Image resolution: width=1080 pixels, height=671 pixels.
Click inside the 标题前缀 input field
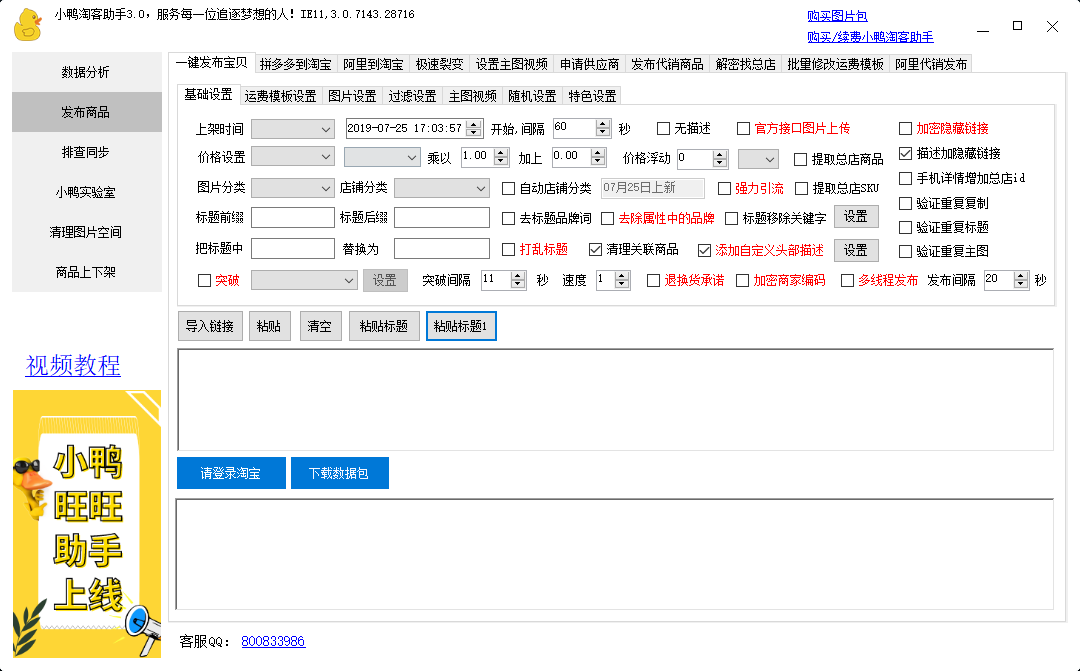pos(293,217)
